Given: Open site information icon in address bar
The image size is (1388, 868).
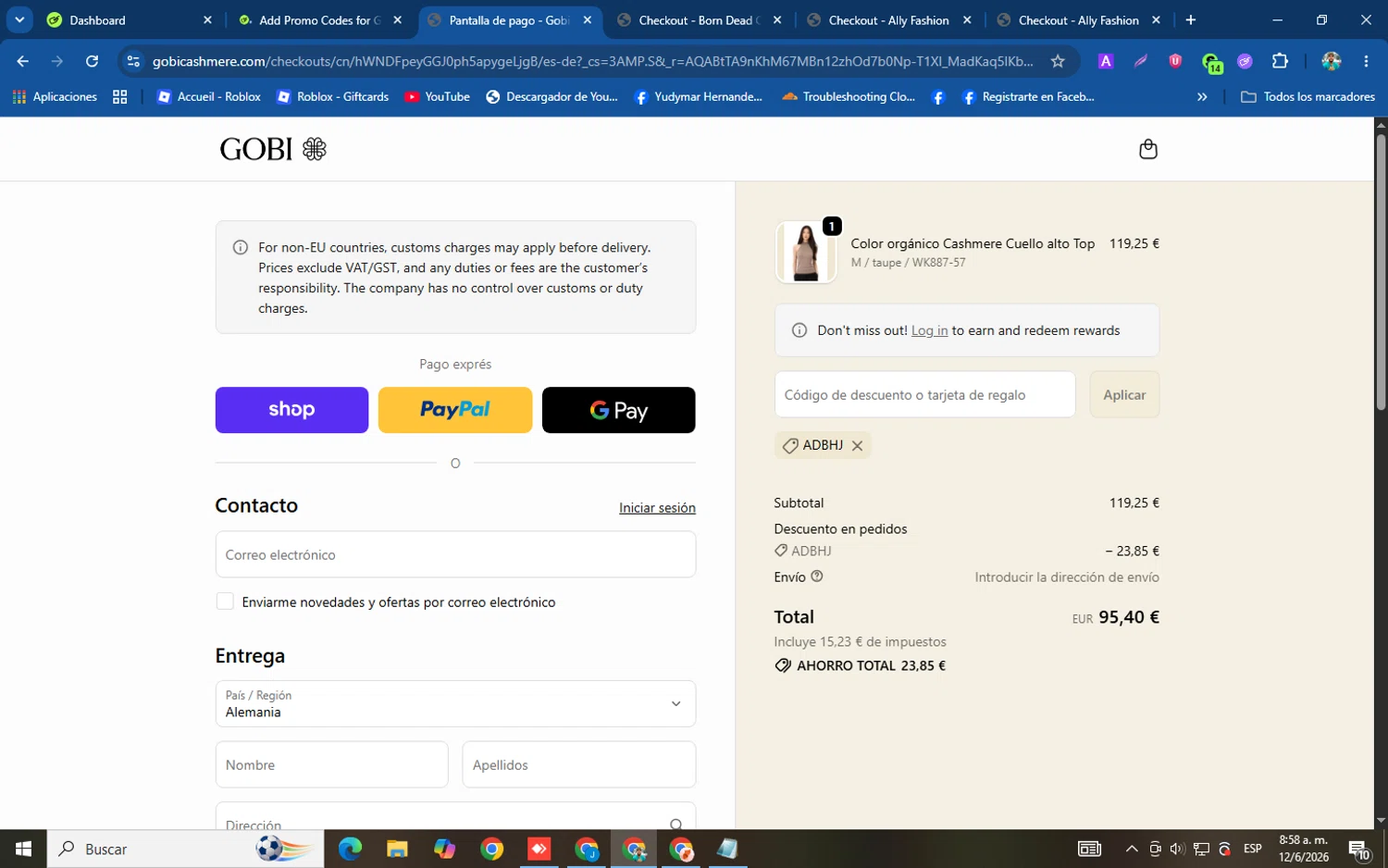Looking at the screenshot, I should (x=133, y=61).
